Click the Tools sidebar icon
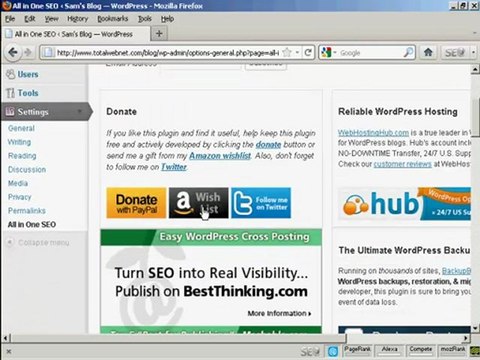The width and height of the screenshot is (480, 360). tap(11, 93)
